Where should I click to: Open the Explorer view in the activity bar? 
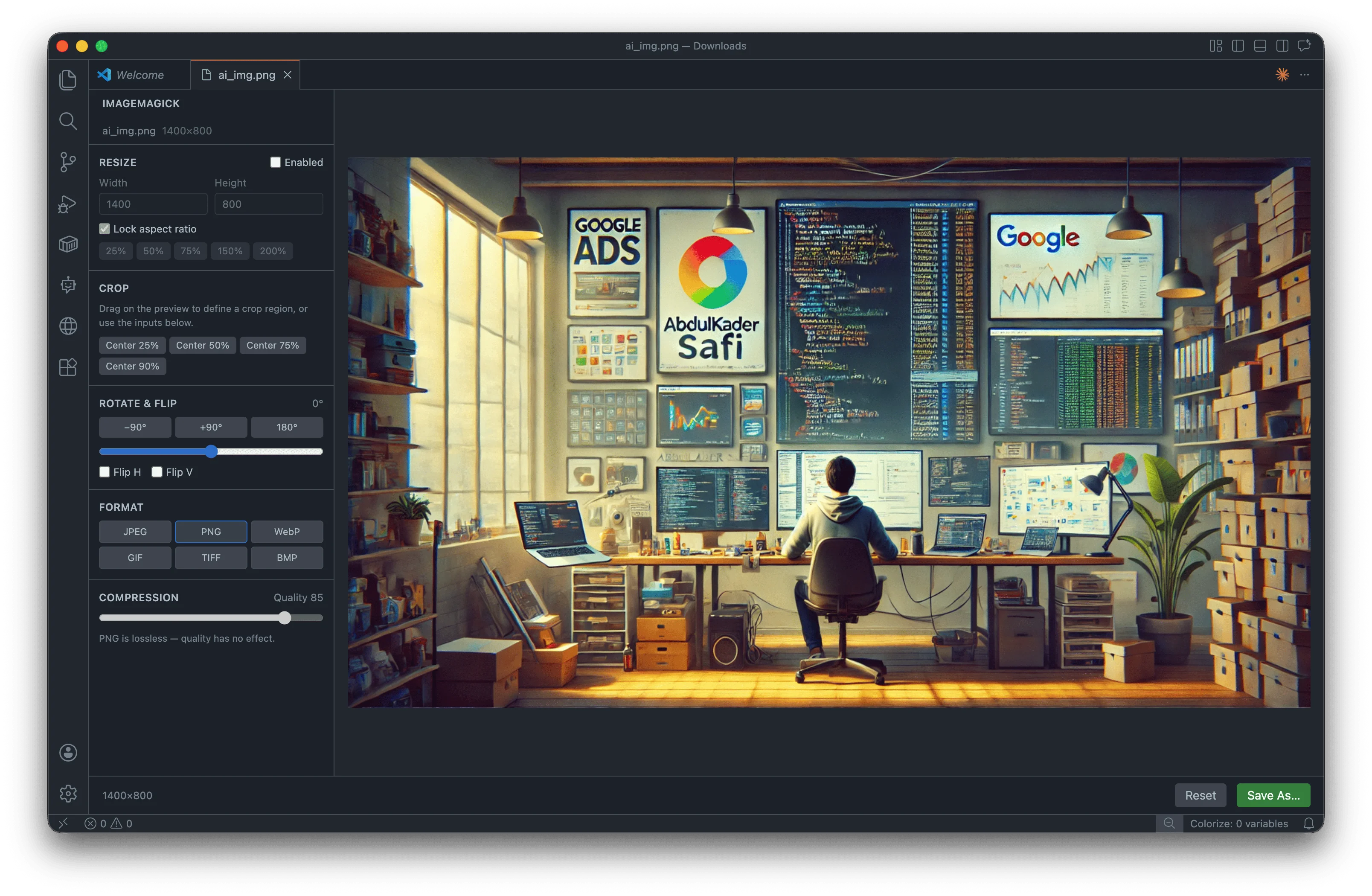(68, 79)
